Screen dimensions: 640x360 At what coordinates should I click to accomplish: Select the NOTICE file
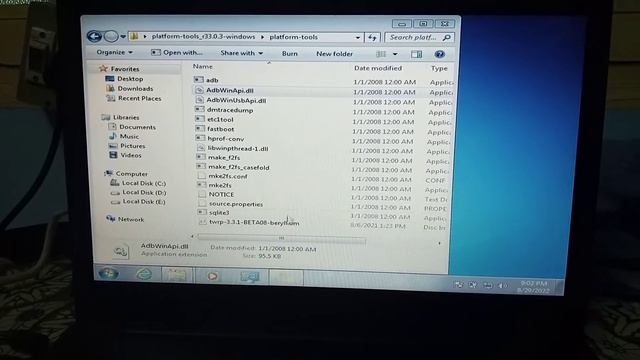point(221,195)
